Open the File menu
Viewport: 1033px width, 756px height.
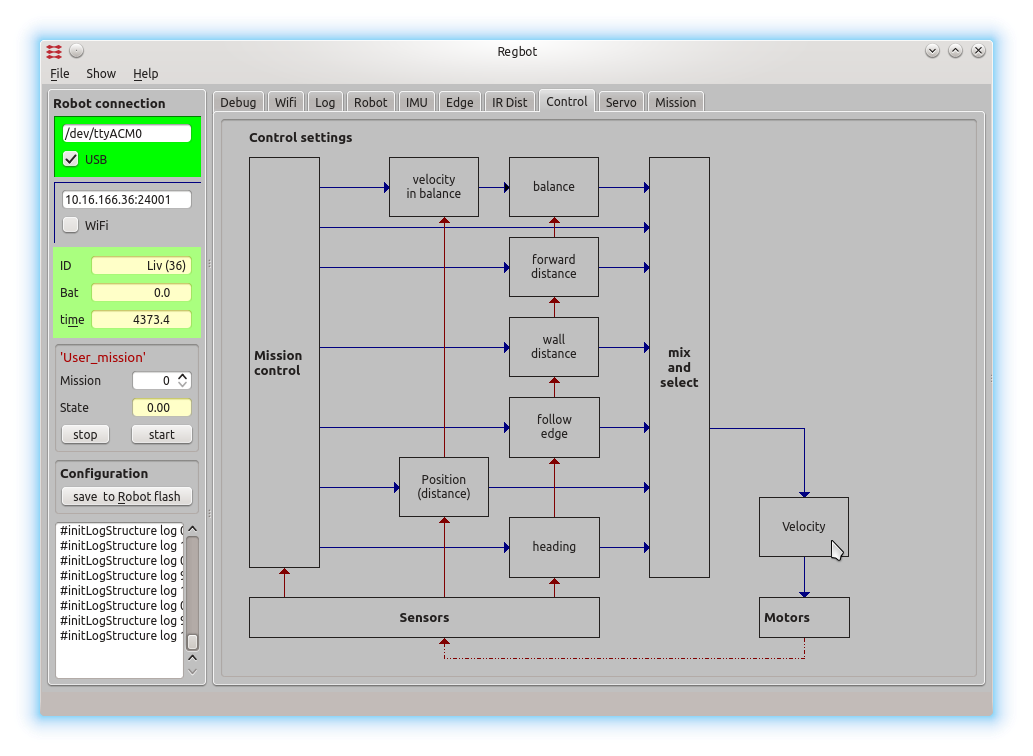pos(60,74)
